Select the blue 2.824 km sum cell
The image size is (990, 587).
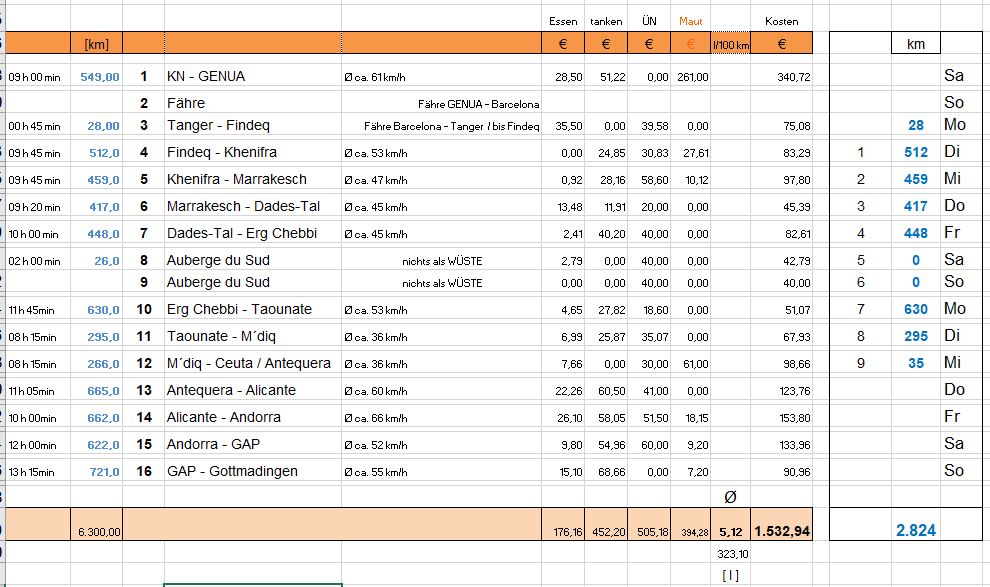tap(915, 530)
